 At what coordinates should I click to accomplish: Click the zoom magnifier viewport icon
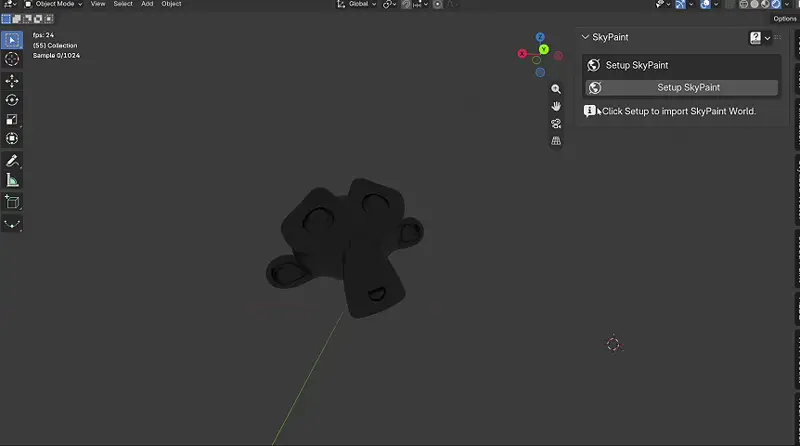coord(556,89)
